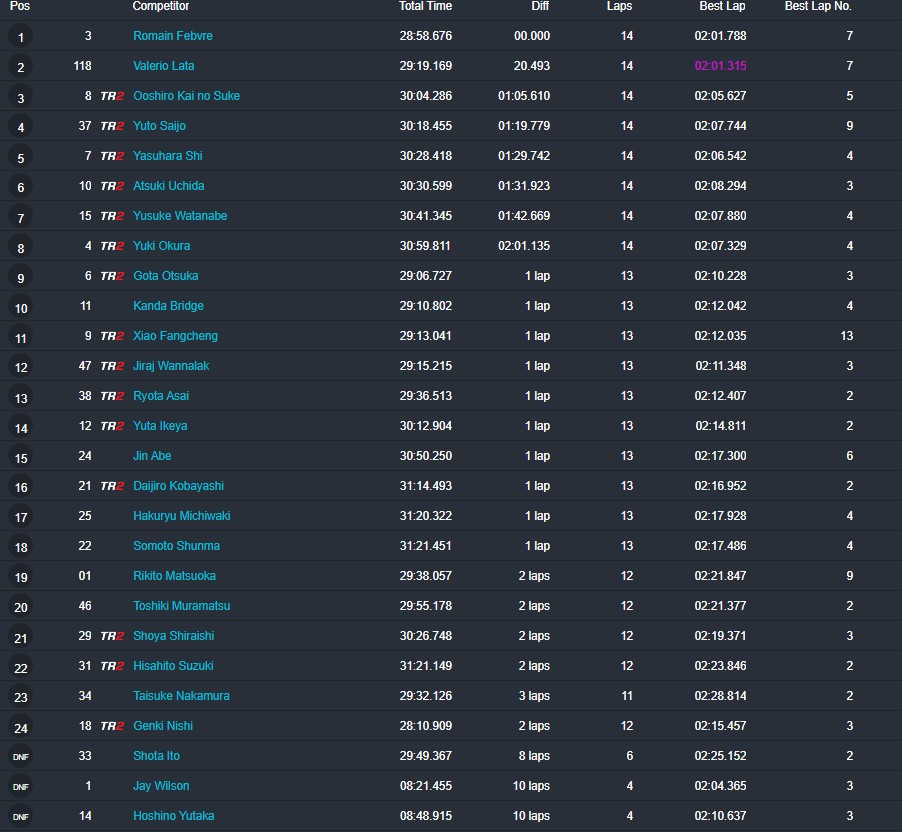The image size is (902, 832).
Task: Click the Pos column header
Action: [x=20, y=6]
